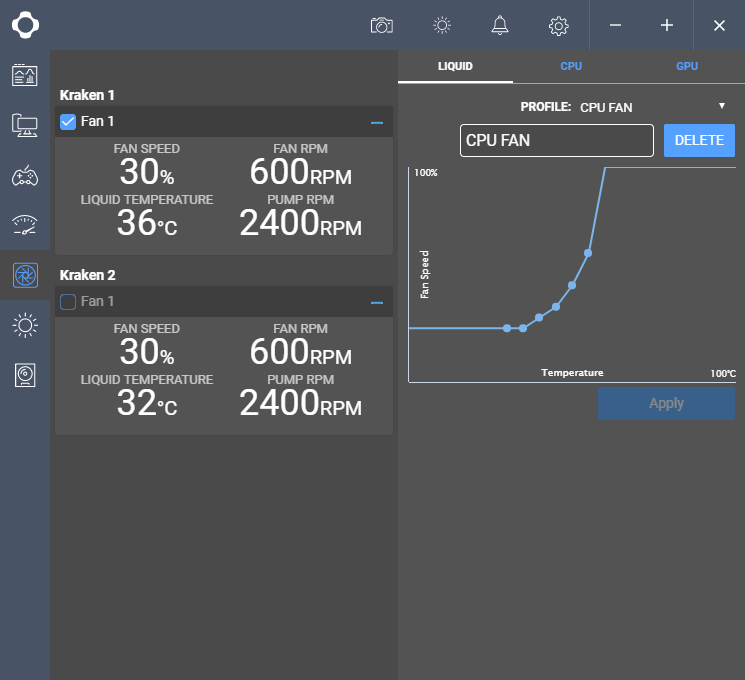Image resolution: width=745 pixels, height=680 pixels.
Task: Check the Kraken 2 Fan 1 checkbox
Action: [x=68, y=302]
